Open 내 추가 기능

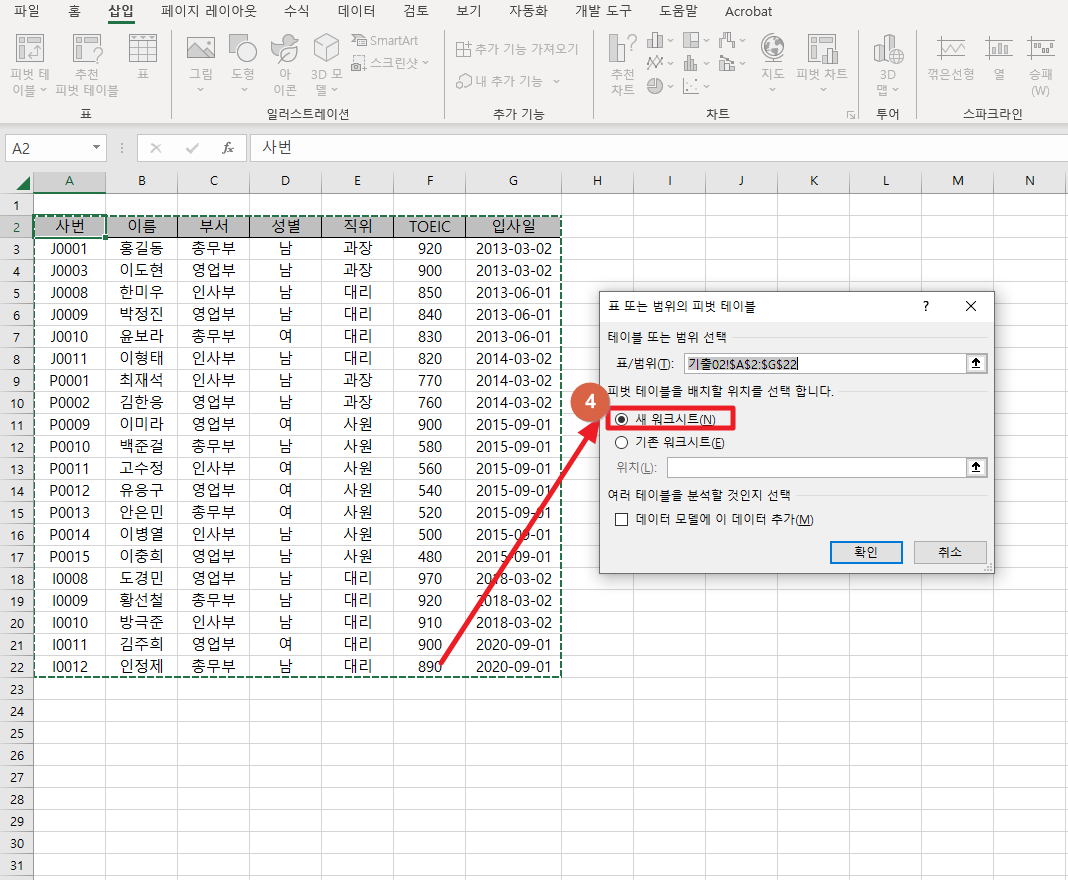pyautogui.click(x=500, y=81)
